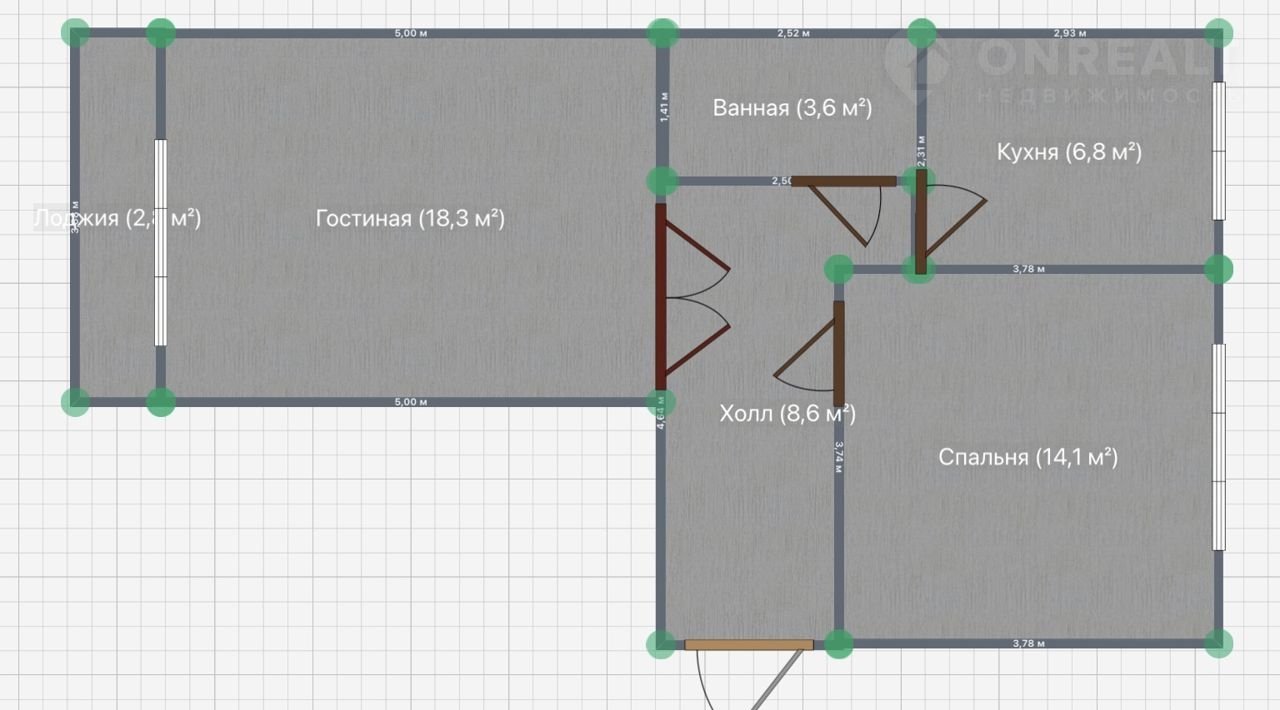Pick the Спальня (14,1 м²) room label
1280x710 pixels.
(1027, 457)
